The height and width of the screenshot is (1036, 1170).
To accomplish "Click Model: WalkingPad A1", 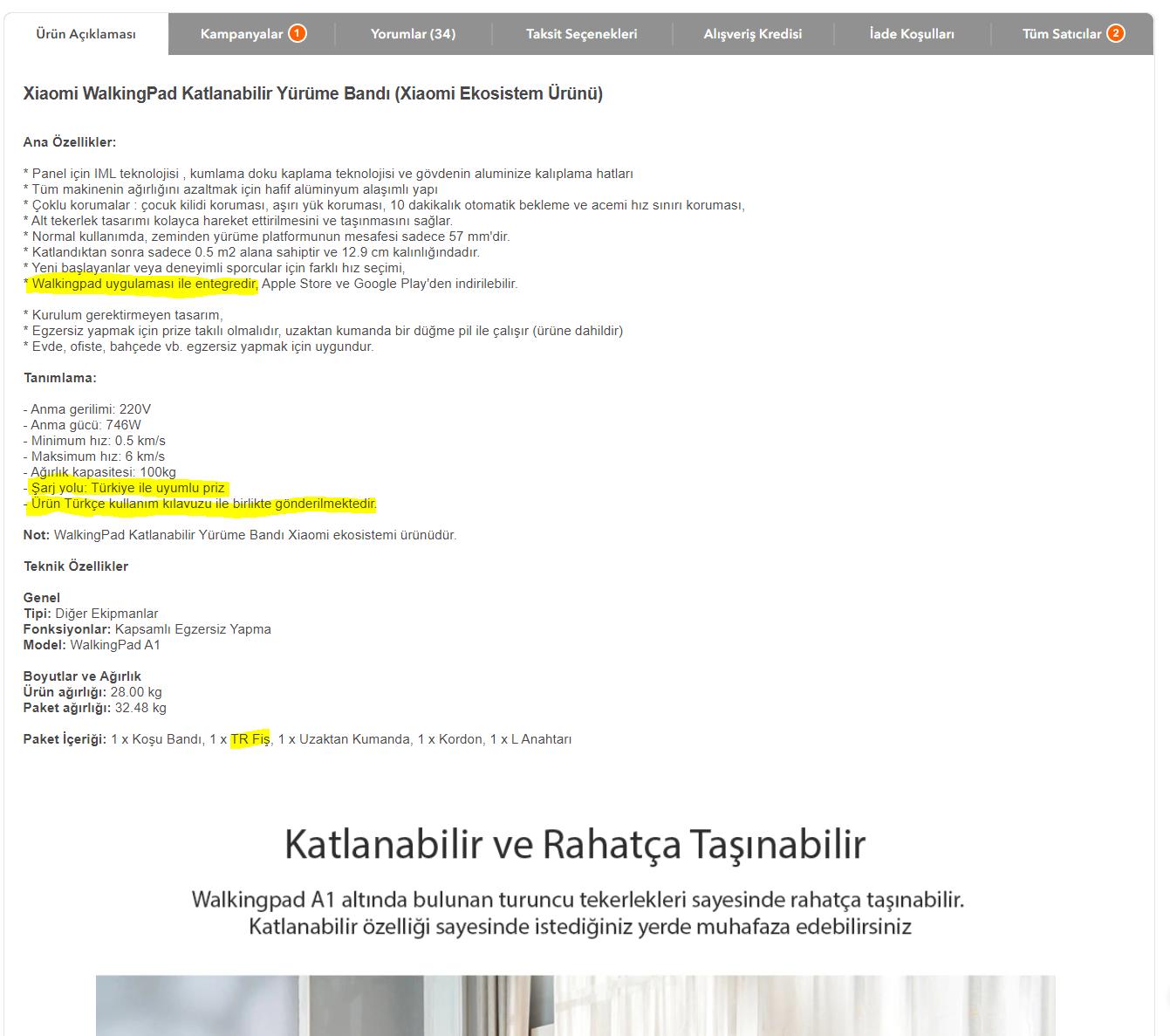I will [92, 645].
